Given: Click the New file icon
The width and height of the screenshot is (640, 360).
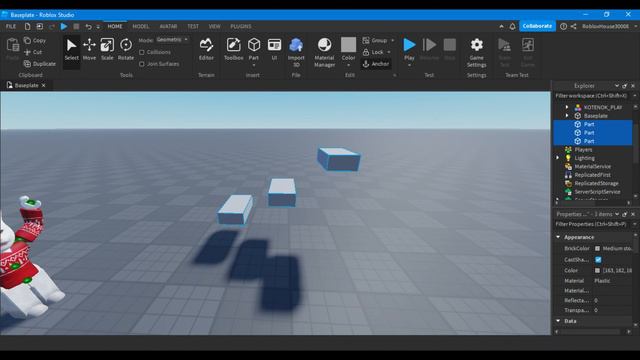Looking at the screenshot, I should tap(27, 27).
